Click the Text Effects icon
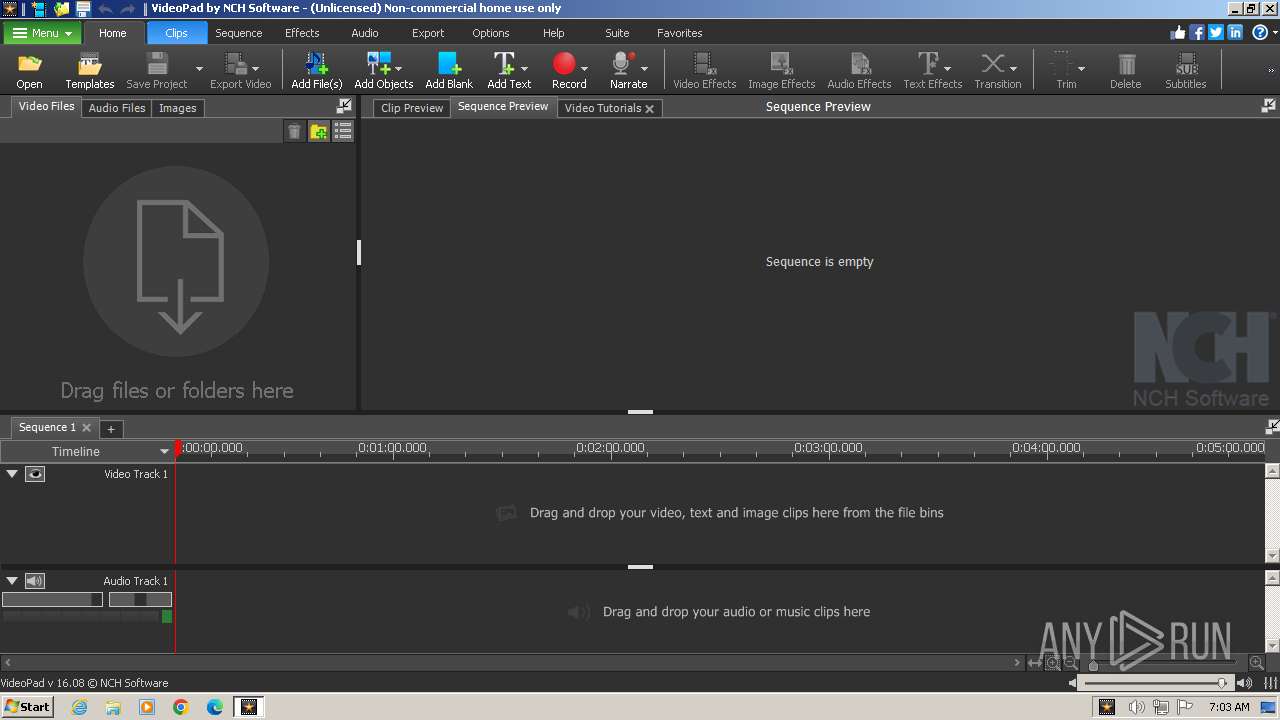Image resolution: width=1280 pixels, height=720 pixels. coord(928,65)
